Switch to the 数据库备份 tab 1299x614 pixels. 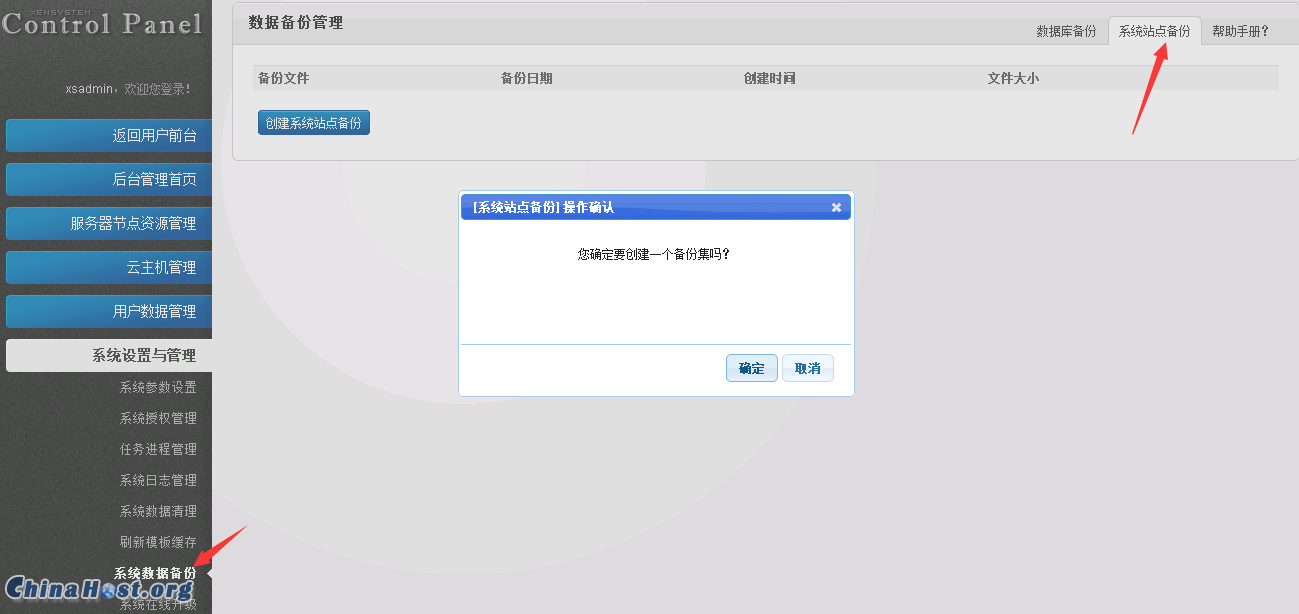[x=1066, y=31]
